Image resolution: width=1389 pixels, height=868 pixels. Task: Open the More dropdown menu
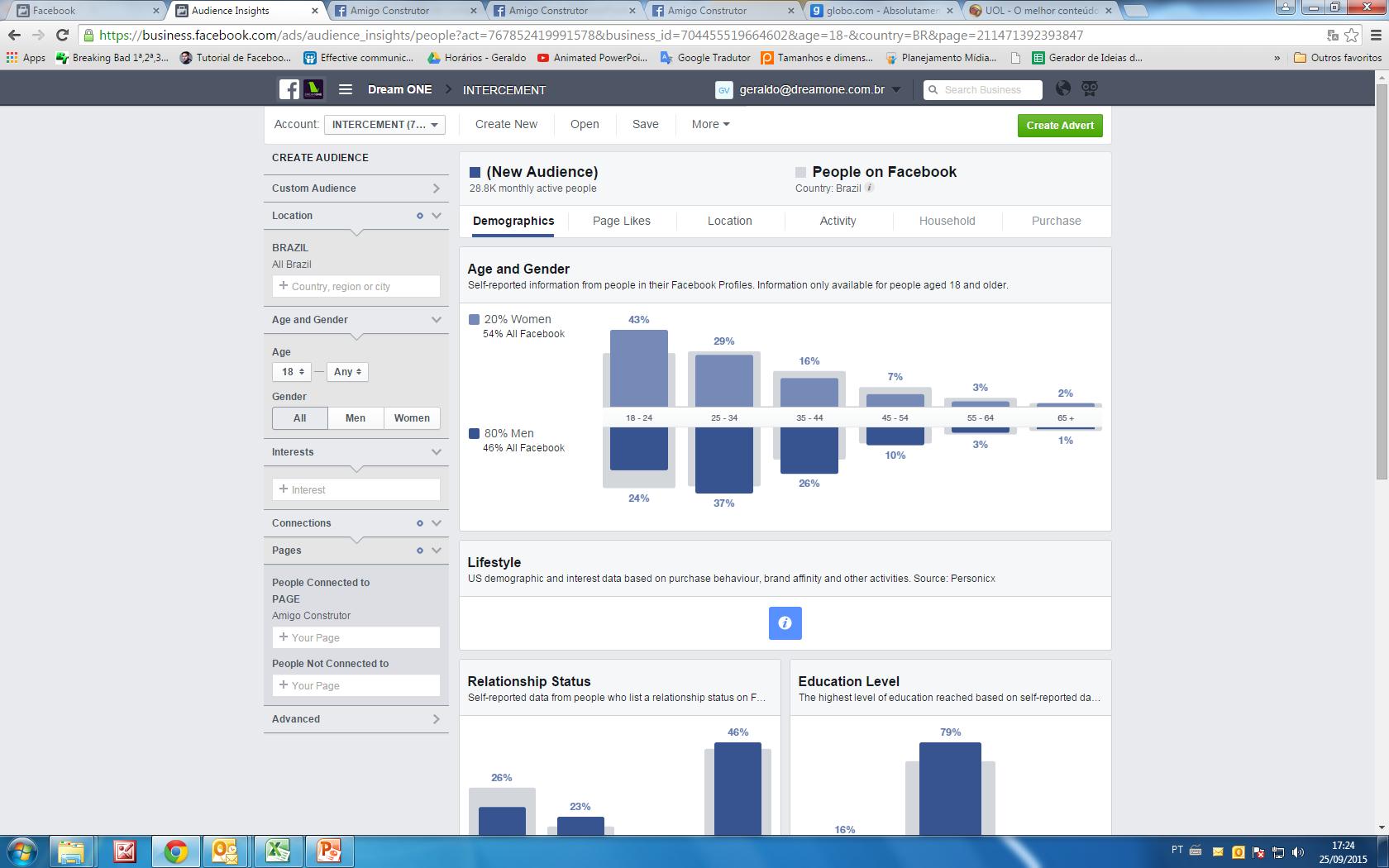pos(710,124)
